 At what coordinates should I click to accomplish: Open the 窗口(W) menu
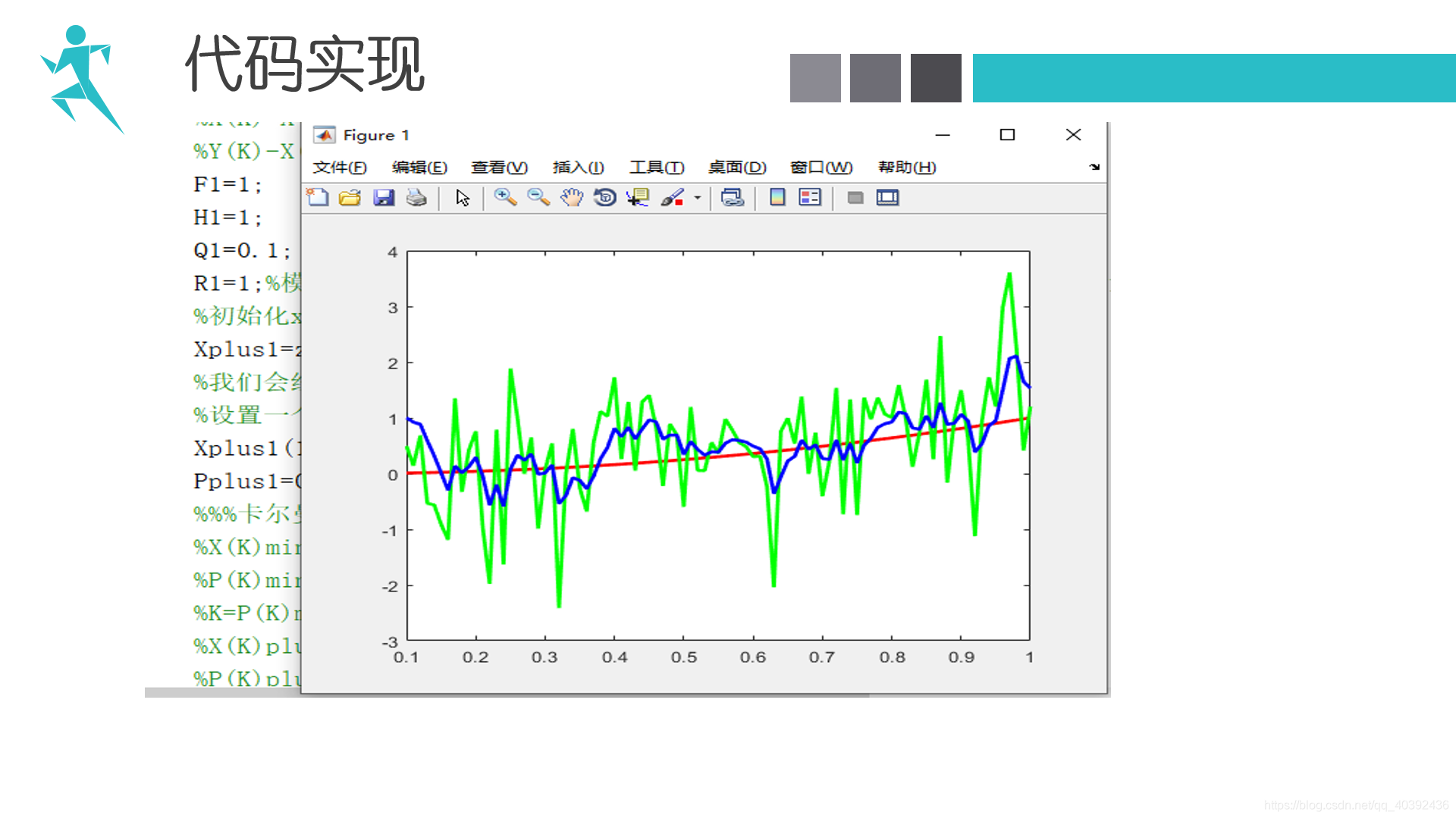(x=821, y=168)
